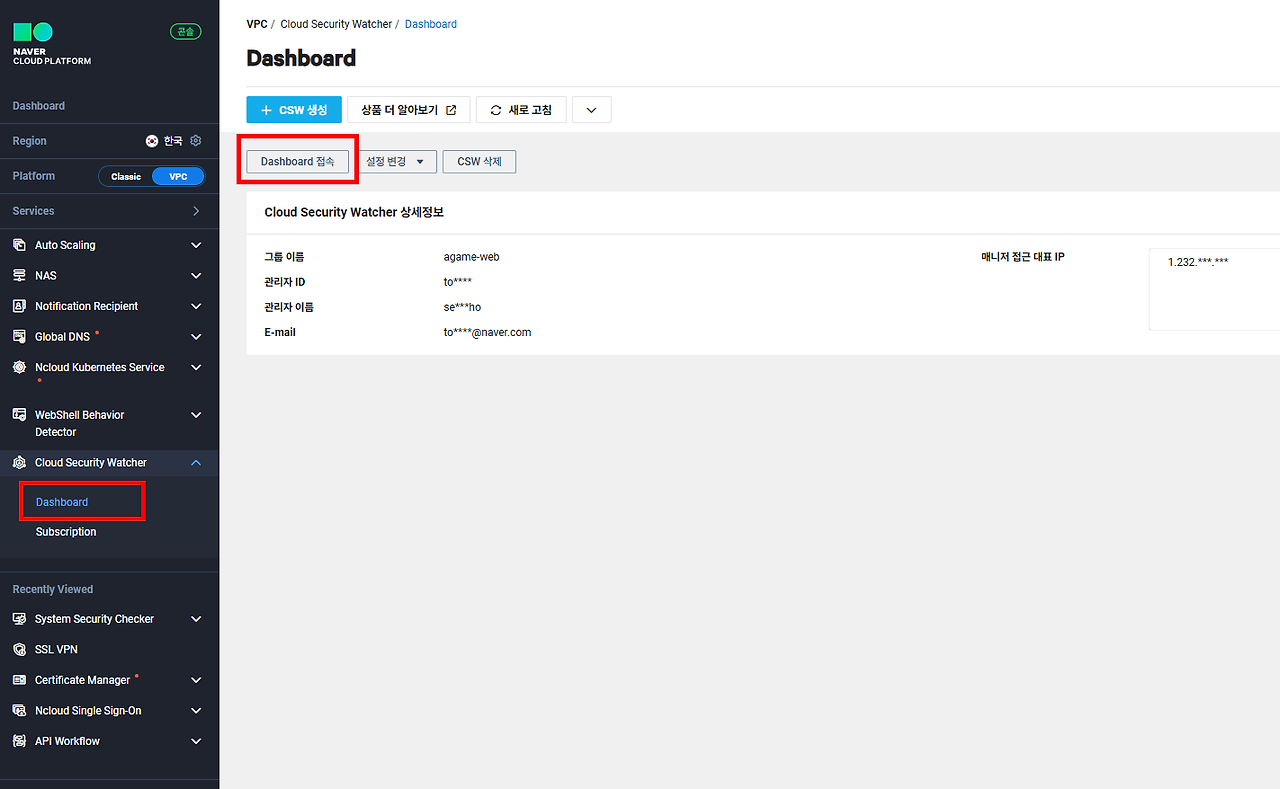The width and height of the screenshot is (1280, 789).
Task: Click the WebShell Behavior Detector icon
Action: click(x=19, y=415)
